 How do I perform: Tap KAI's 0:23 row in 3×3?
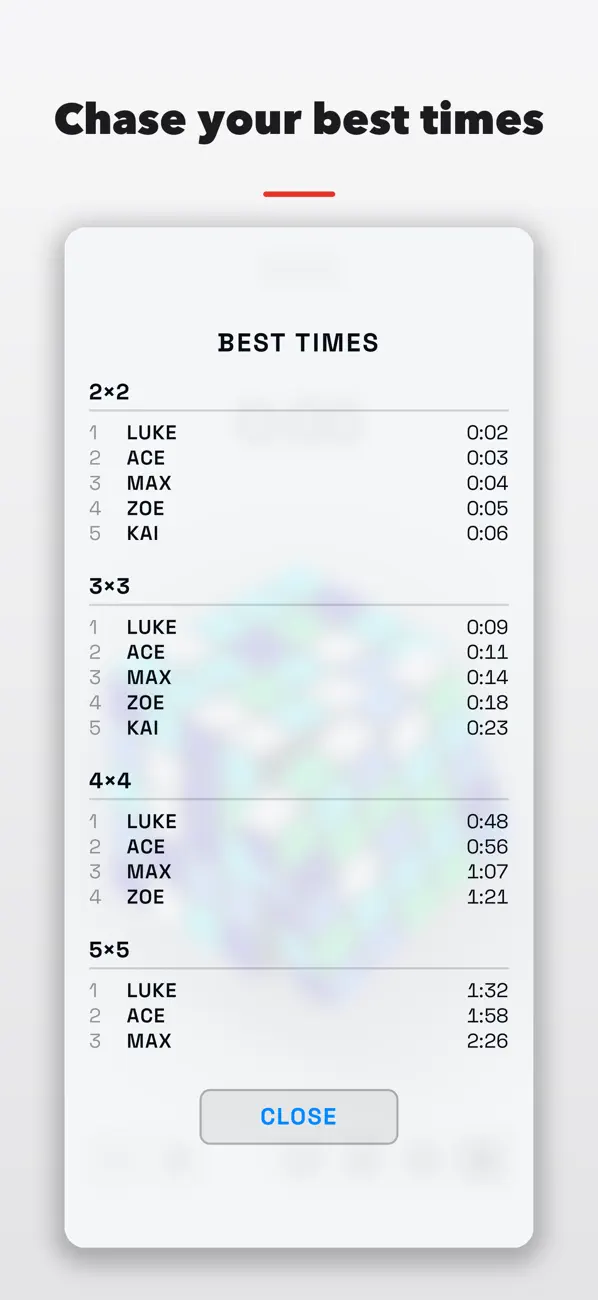pos(299,727)
